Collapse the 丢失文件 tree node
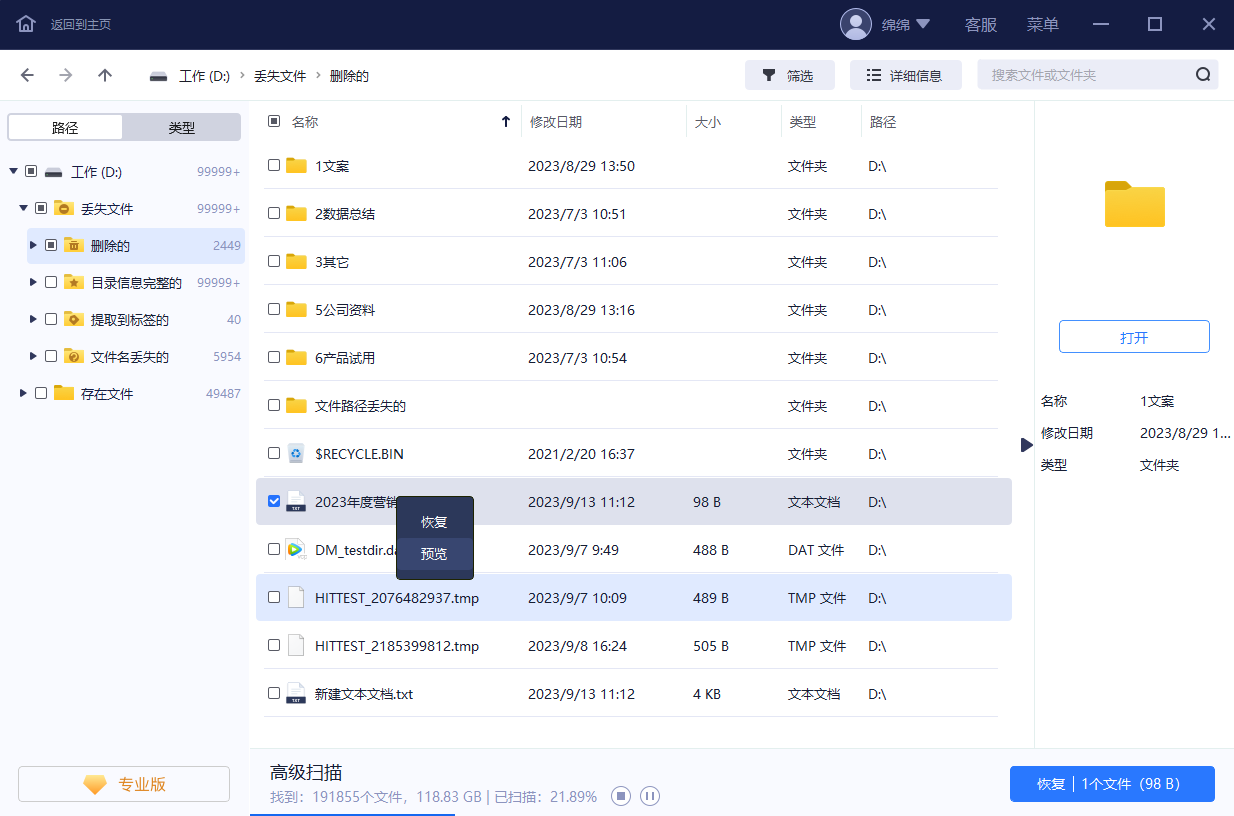 point(23,208)
